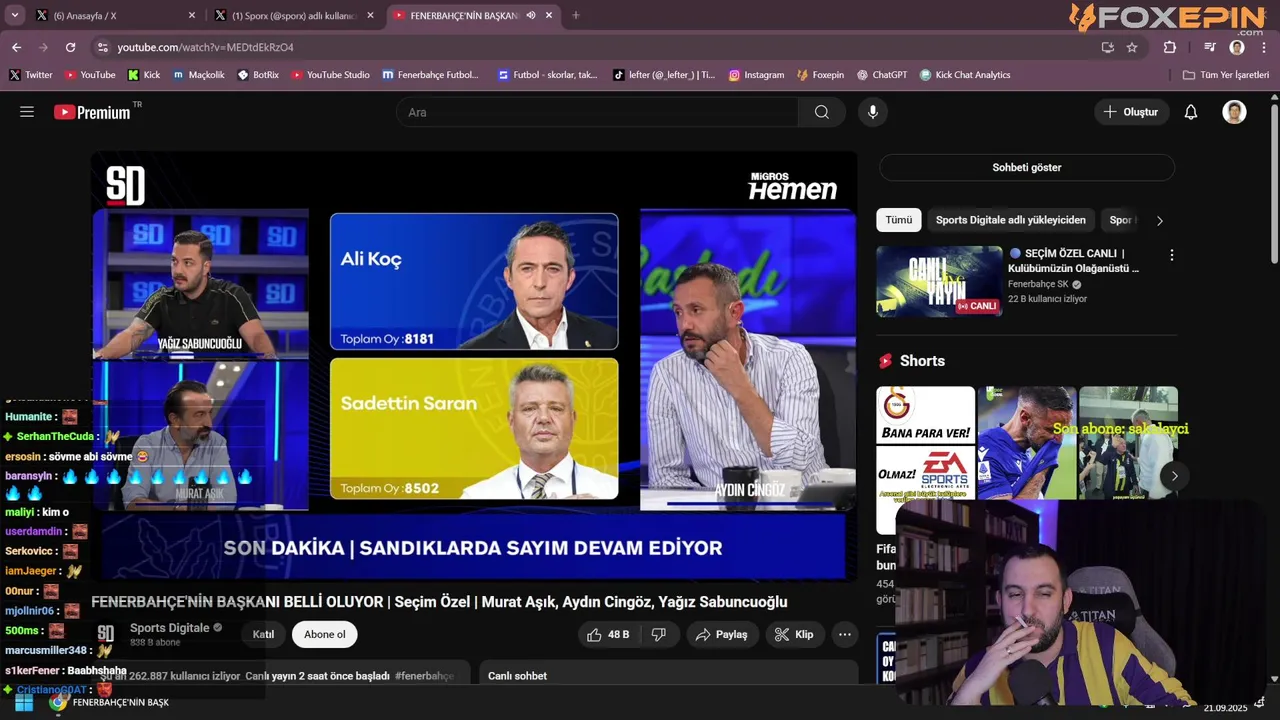Open the YouTube guide hamburger menu
The image size is (1280, 720).
click(x=27, y=112)
